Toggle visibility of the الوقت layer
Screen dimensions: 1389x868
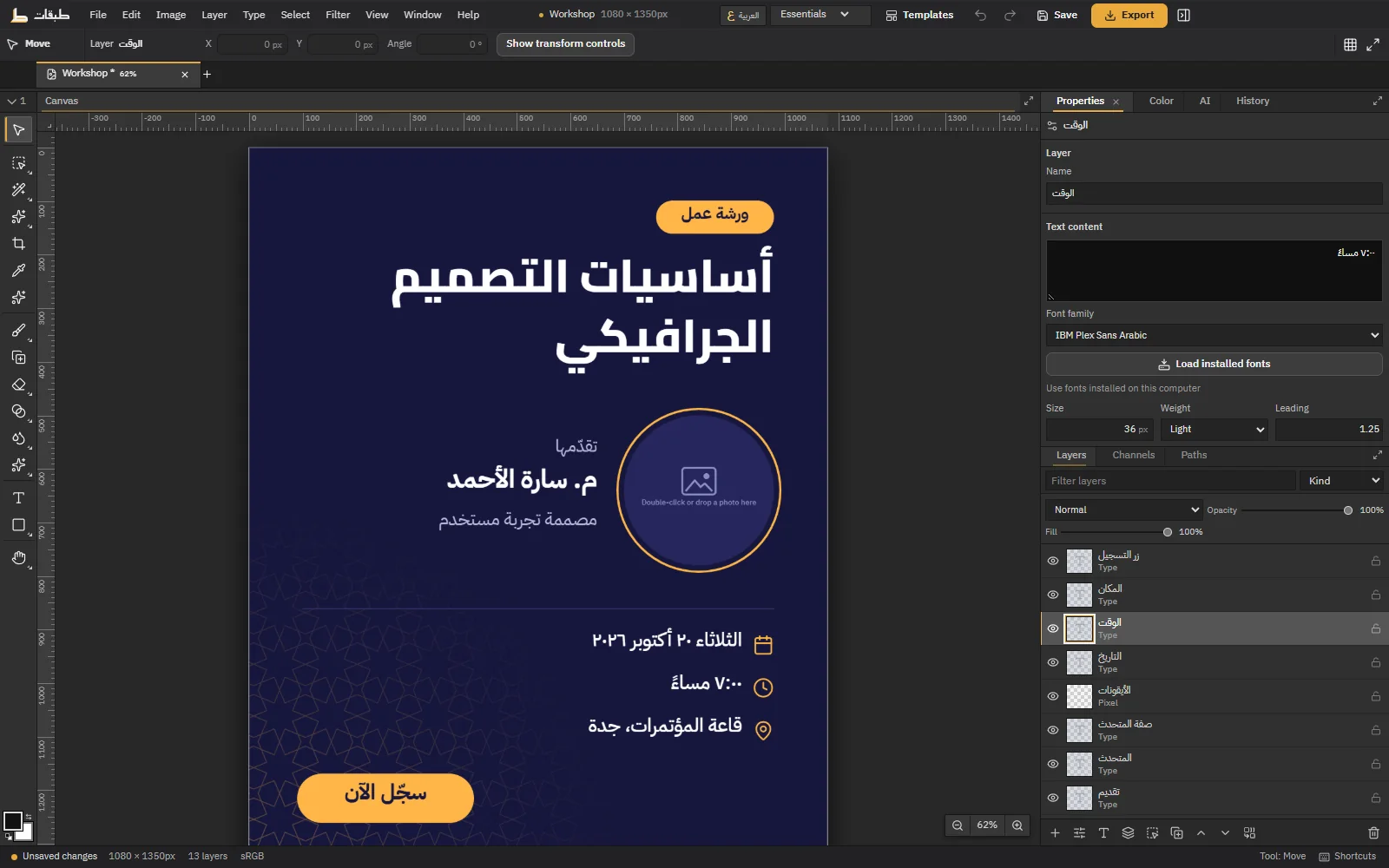1053,628
